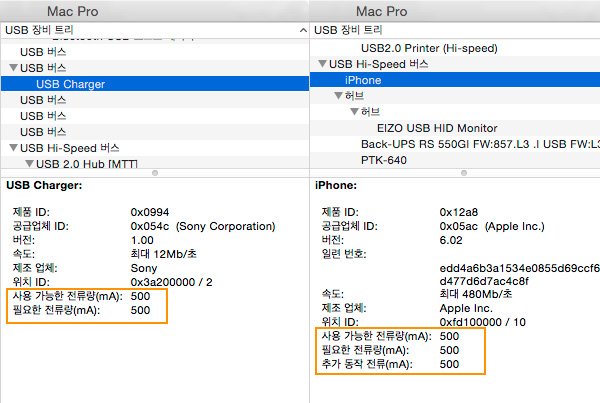Click the Sony Corporation vendor ID value
This screenshot has height=403, width=600.
pos(189,226)
